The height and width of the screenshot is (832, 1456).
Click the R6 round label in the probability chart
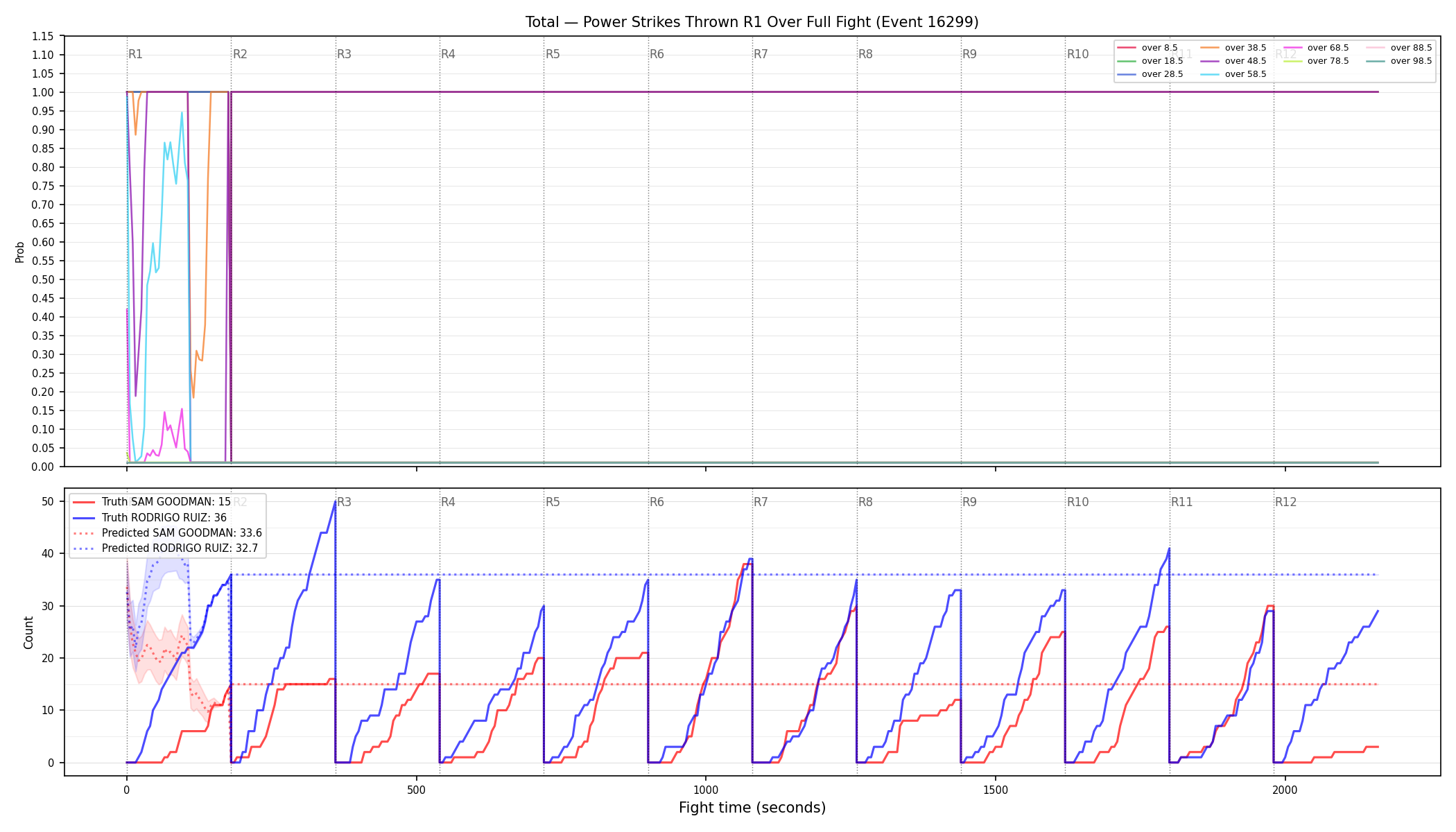657,54
